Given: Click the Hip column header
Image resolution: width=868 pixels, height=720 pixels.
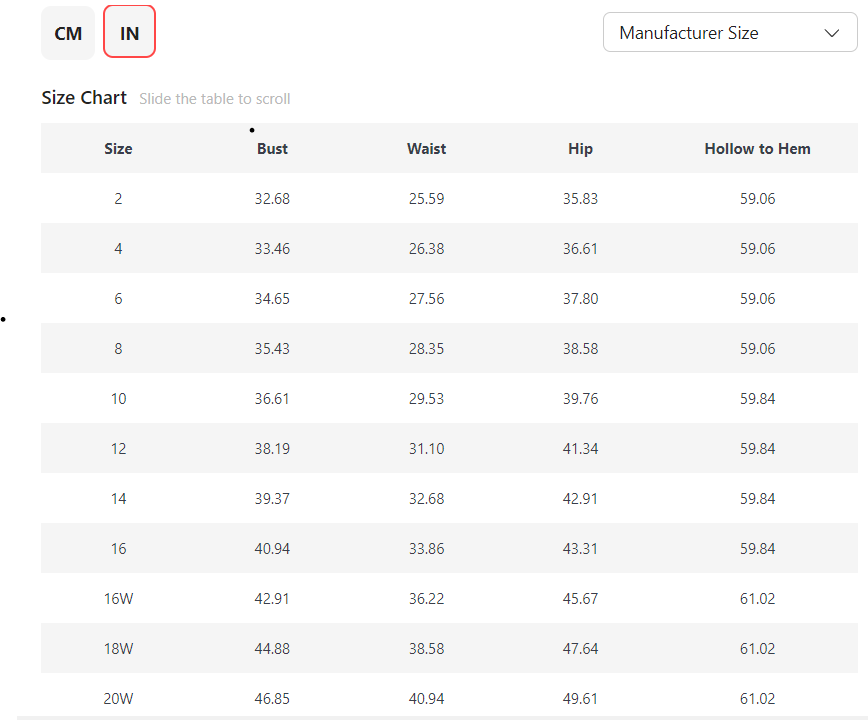Looking at the screenshot, I should (580, 149).
